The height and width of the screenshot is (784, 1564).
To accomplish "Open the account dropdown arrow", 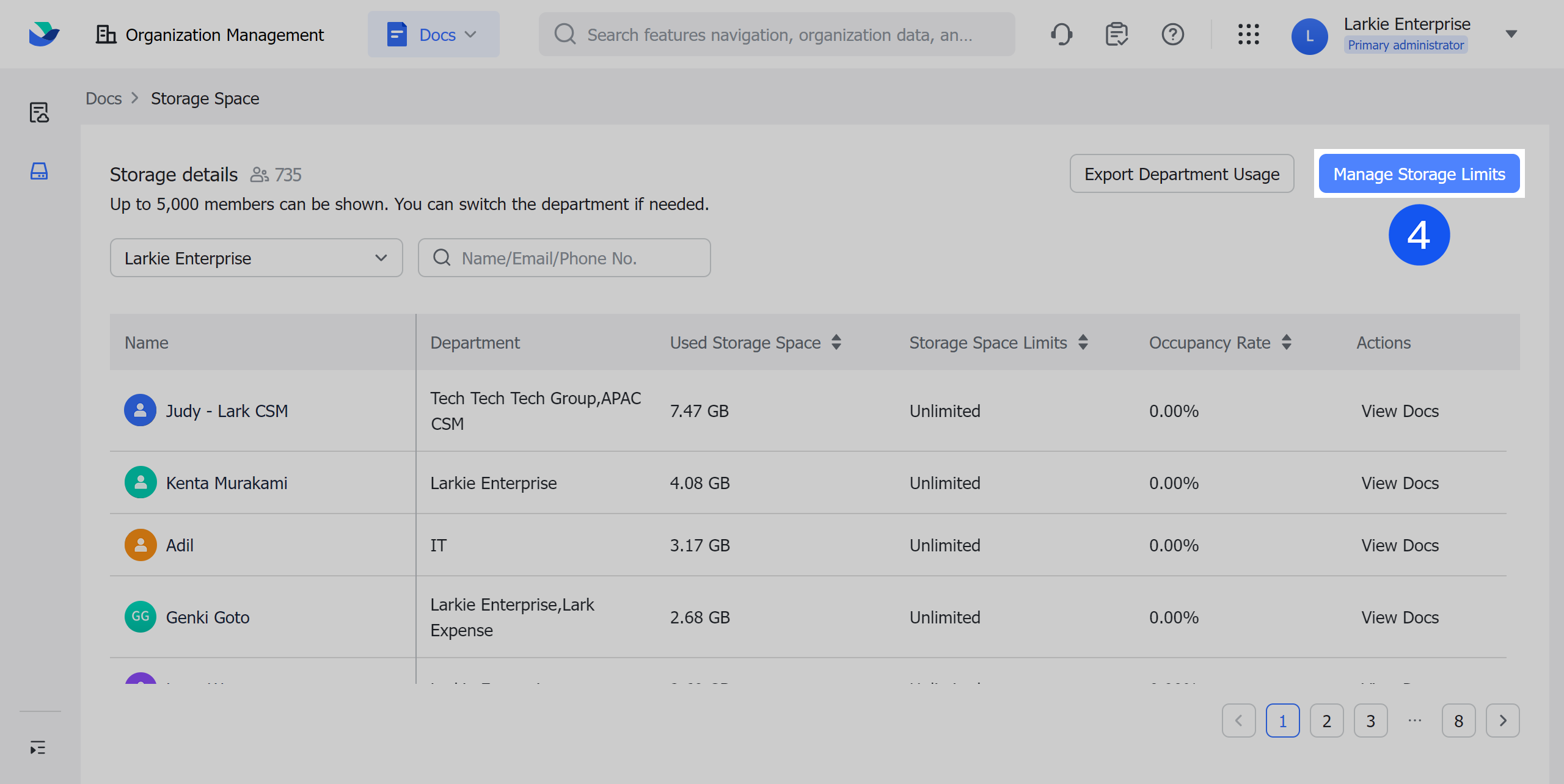I will pos(1510,34).
